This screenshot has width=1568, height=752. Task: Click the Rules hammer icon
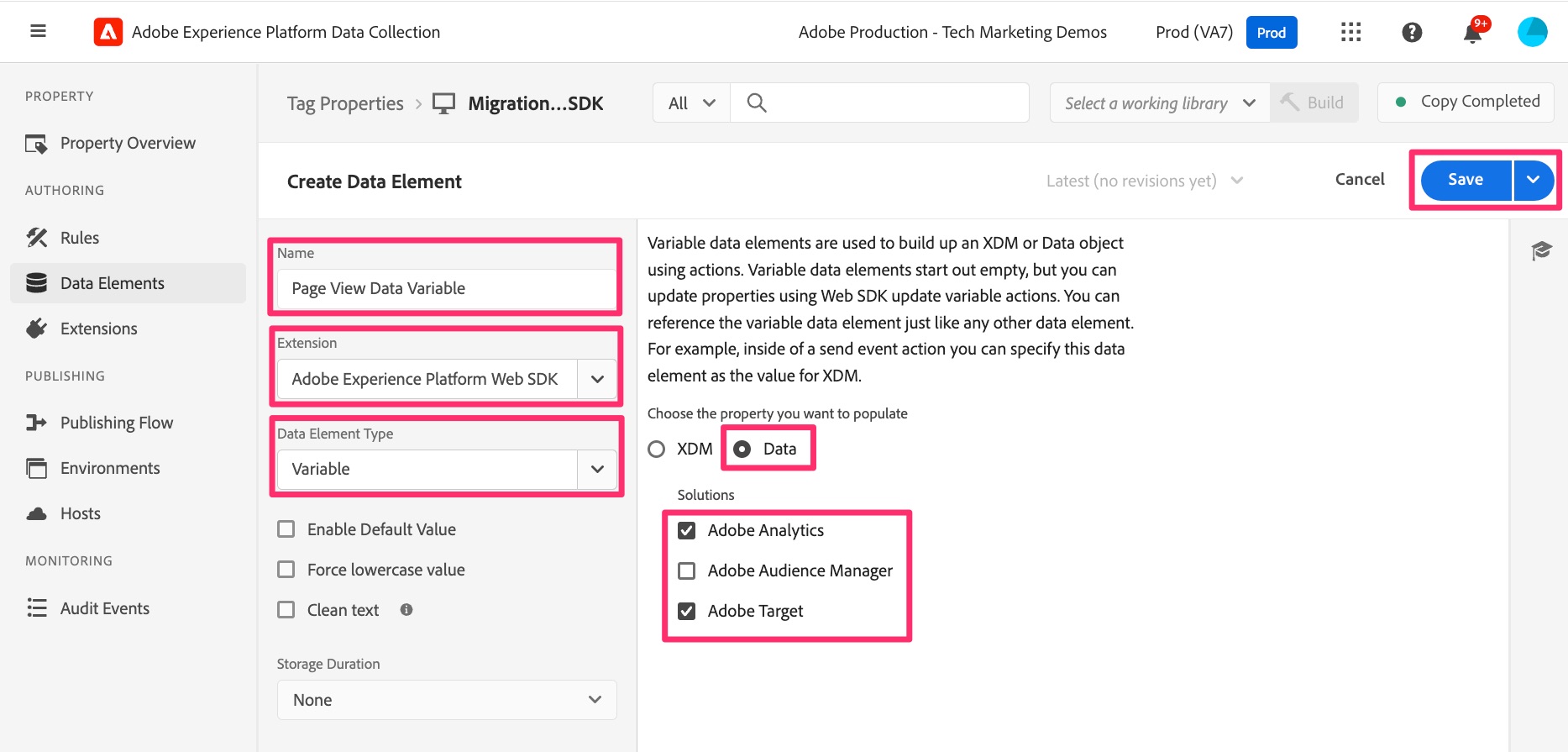coord(36,238)
